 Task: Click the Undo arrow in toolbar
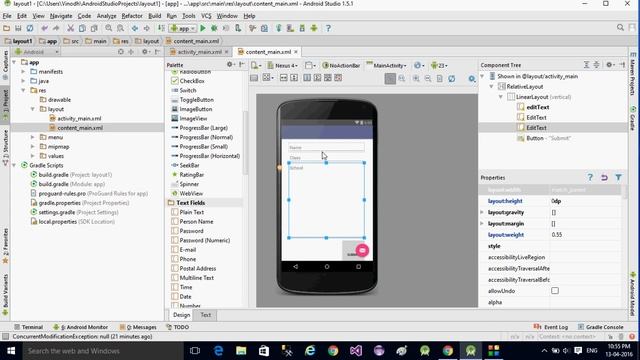click(x=44, y=28)
